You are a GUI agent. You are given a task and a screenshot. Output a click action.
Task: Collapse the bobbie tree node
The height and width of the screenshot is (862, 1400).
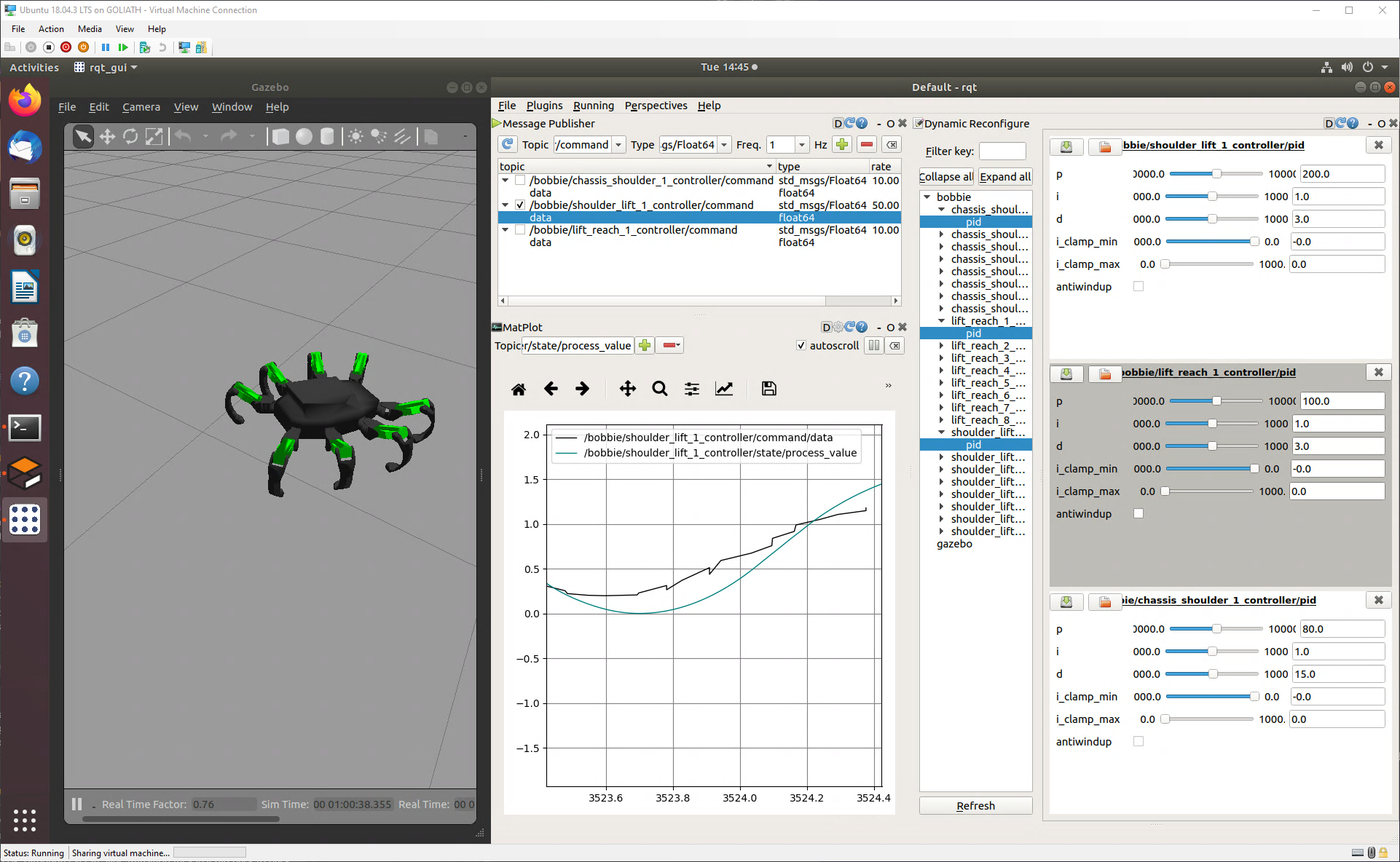coord(927,197)
